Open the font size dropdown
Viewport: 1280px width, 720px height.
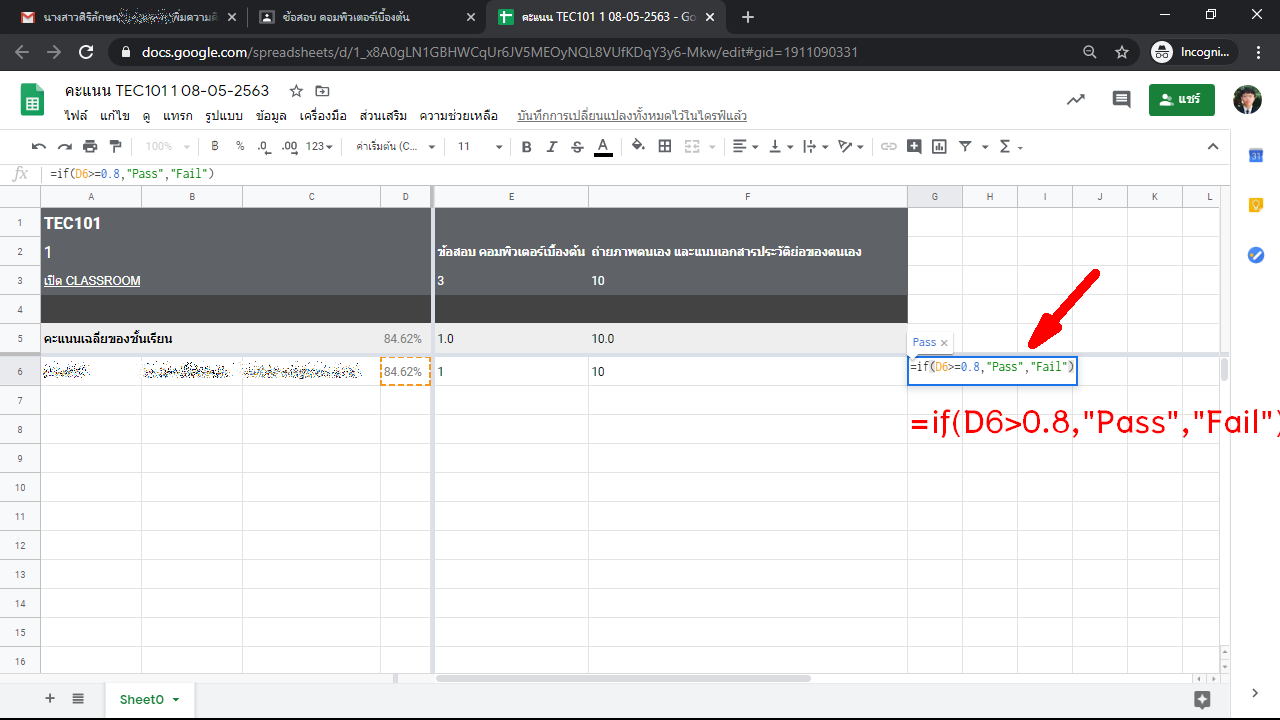pos(480,147)
